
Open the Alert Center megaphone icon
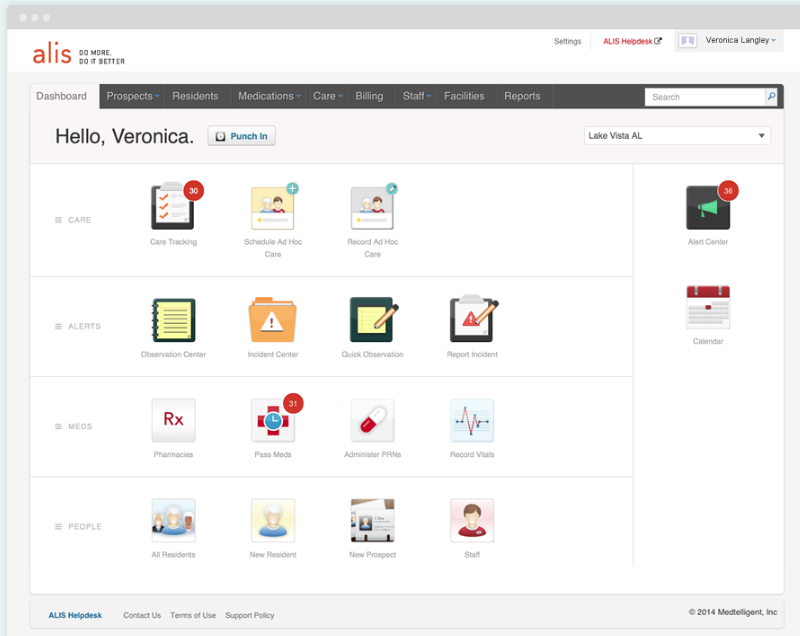[x=708, y=208]
